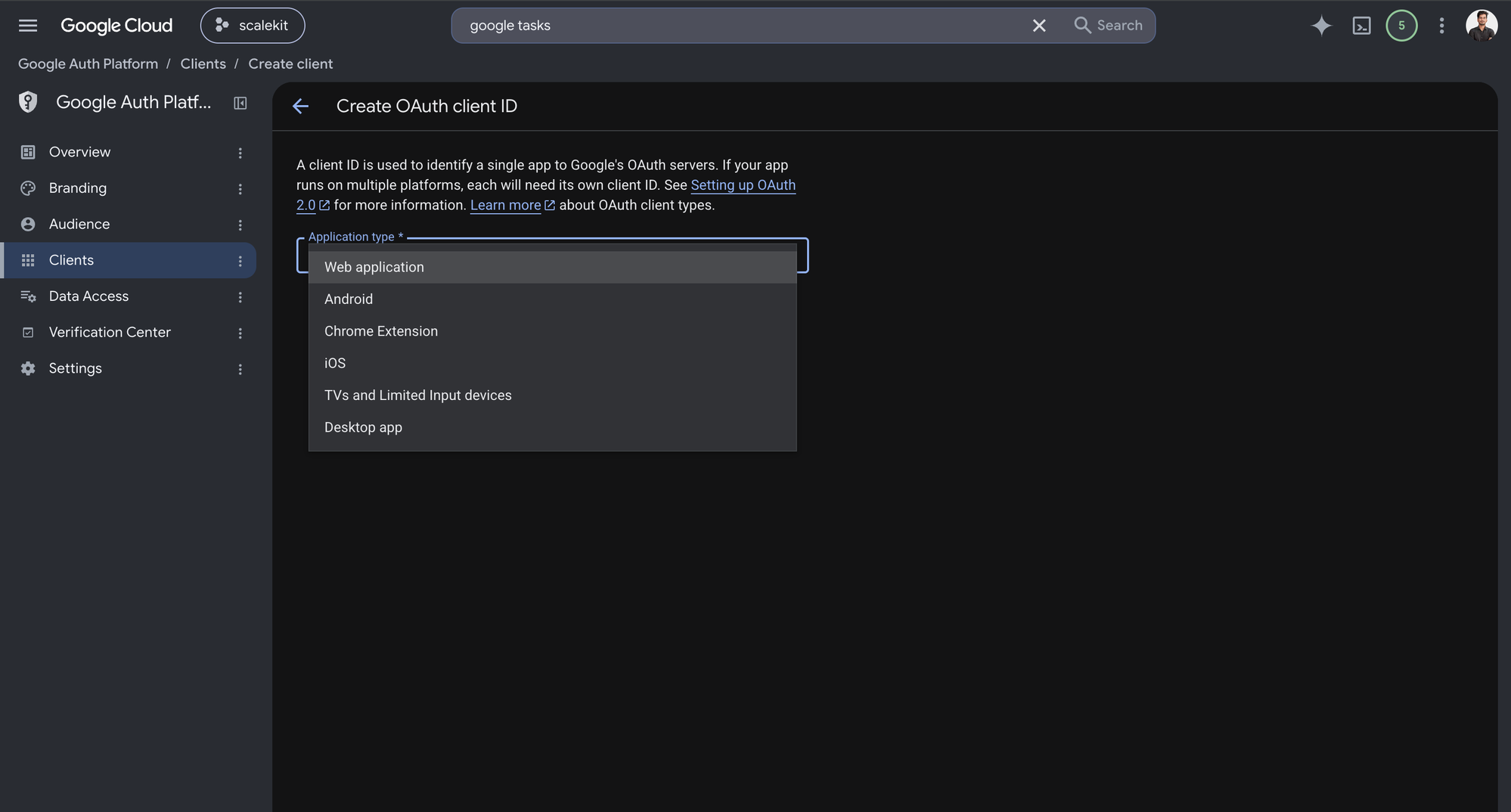Select Chrome Extension application type
The image size is (1511, 812).
553,331
